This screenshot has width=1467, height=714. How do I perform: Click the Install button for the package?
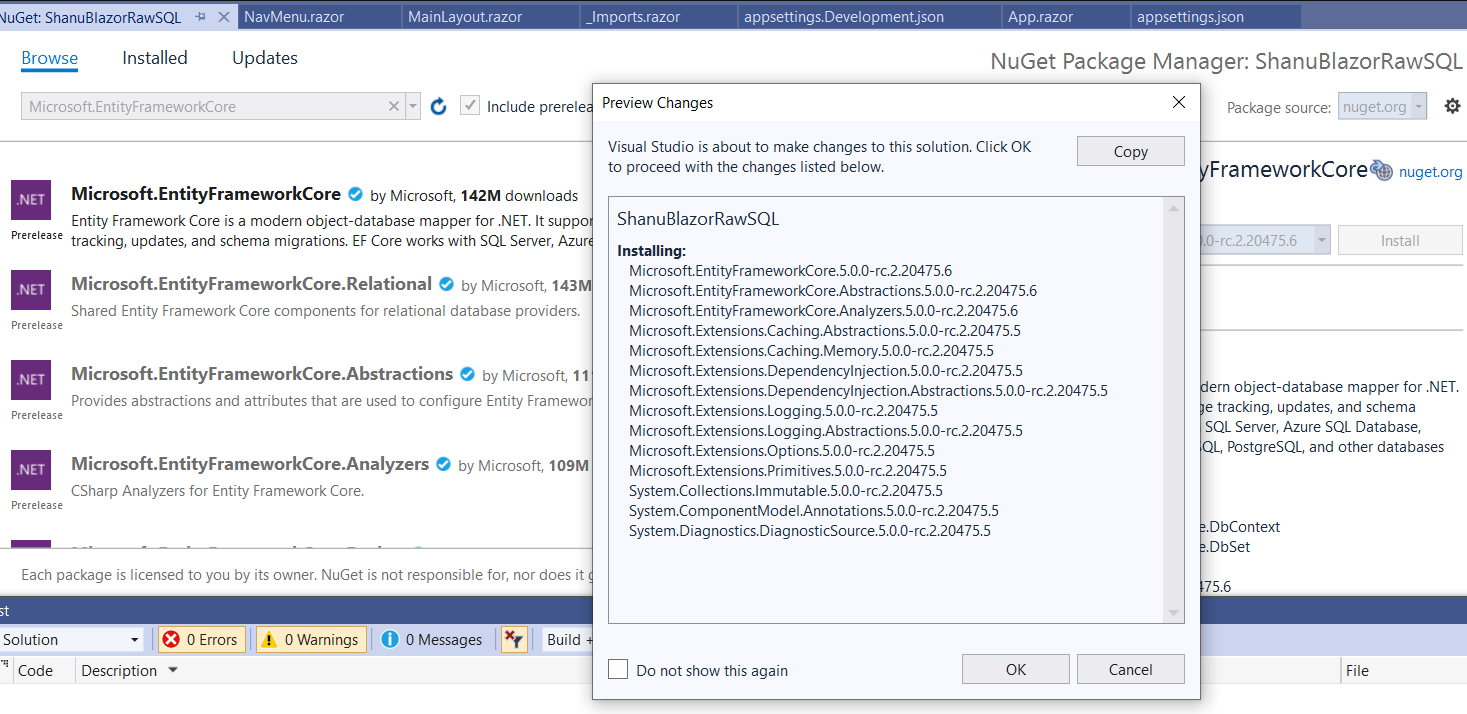tap(1400, 240)
